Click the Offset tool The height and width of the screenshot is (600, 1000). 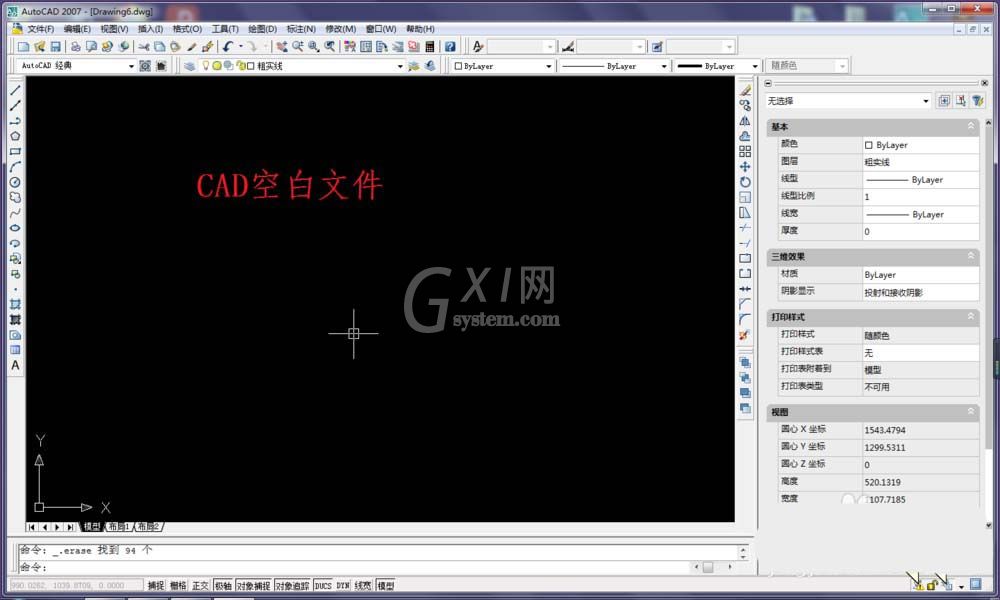pyautogui.click(x=745, y=136)
